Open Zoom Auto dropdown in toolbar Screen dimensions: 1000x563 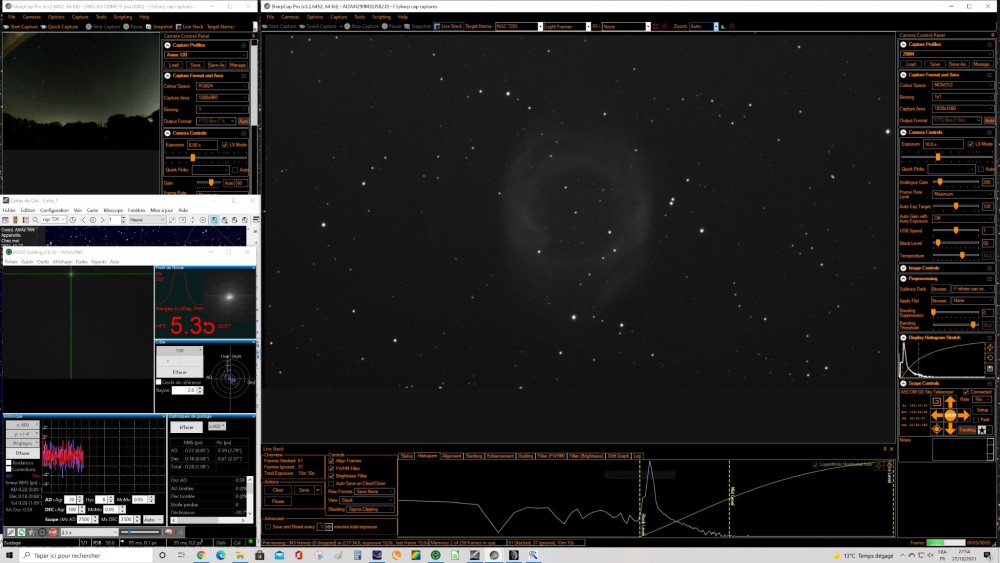tap(703, 26)
